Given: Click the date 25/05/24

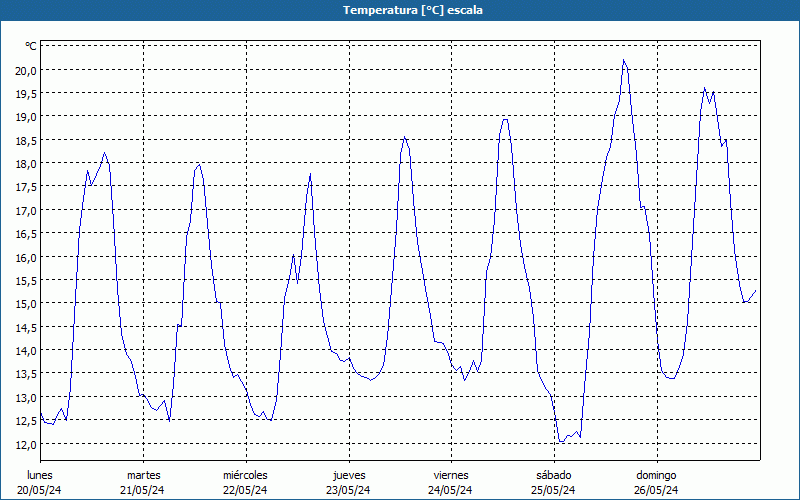Looking at the screenshot, I should click(x=553, y=491).
